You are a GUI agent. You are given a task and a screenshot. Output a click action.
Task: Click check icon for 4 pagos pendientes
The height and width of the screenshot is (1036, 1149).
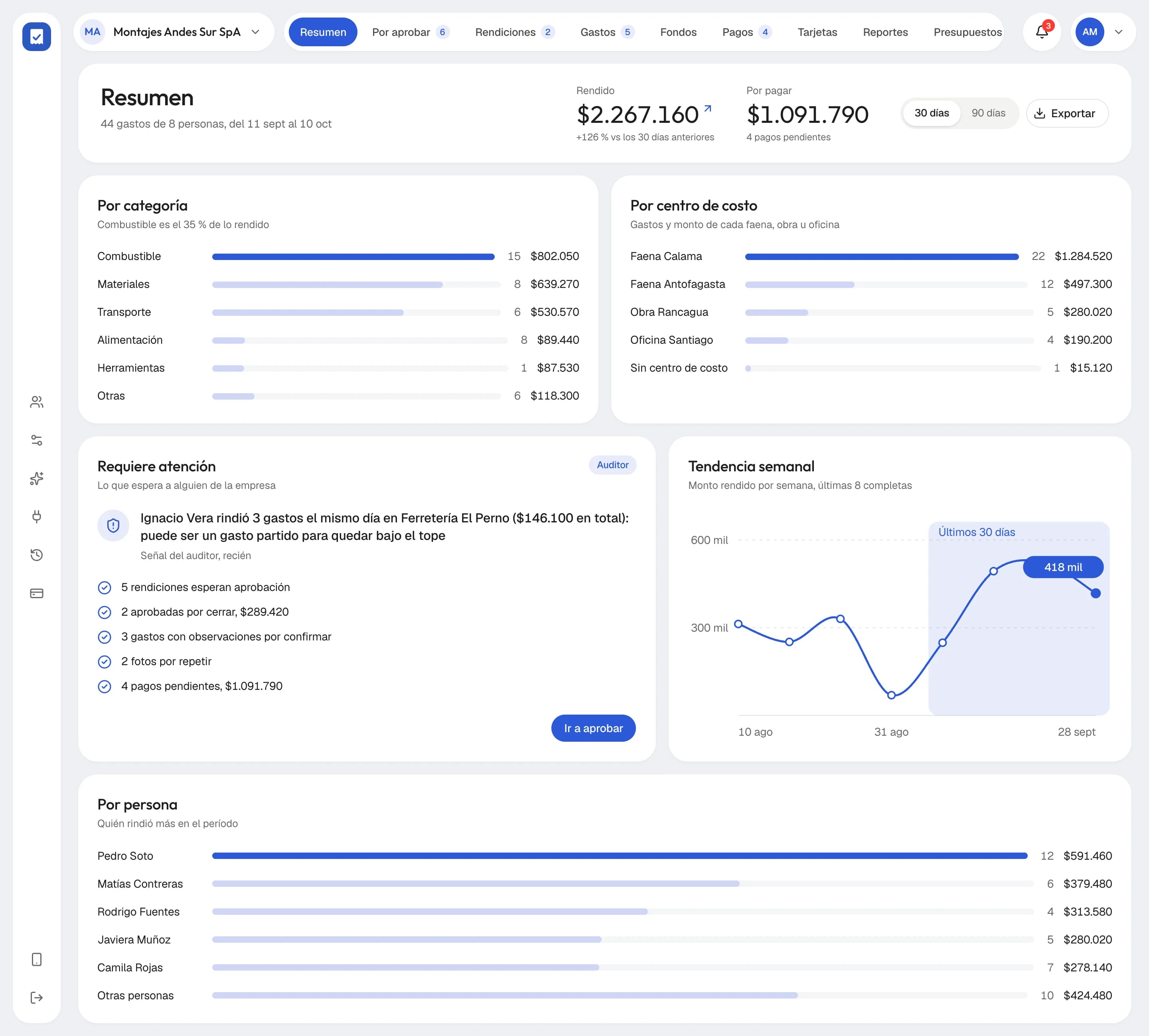(105, 687)
